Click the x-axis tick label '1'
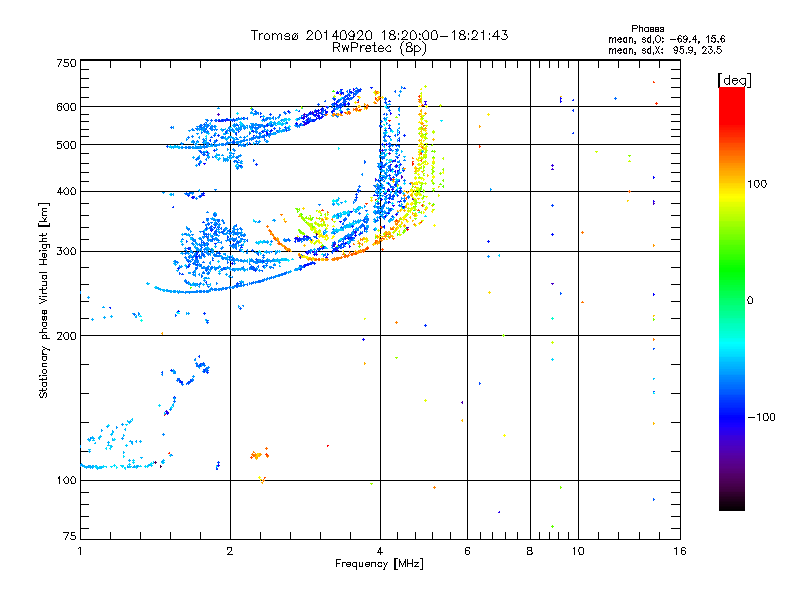 coord(80,551)
